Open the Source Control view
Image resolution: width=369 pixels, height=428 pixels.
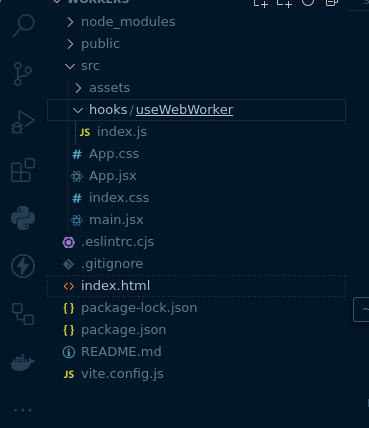[23, 74]
